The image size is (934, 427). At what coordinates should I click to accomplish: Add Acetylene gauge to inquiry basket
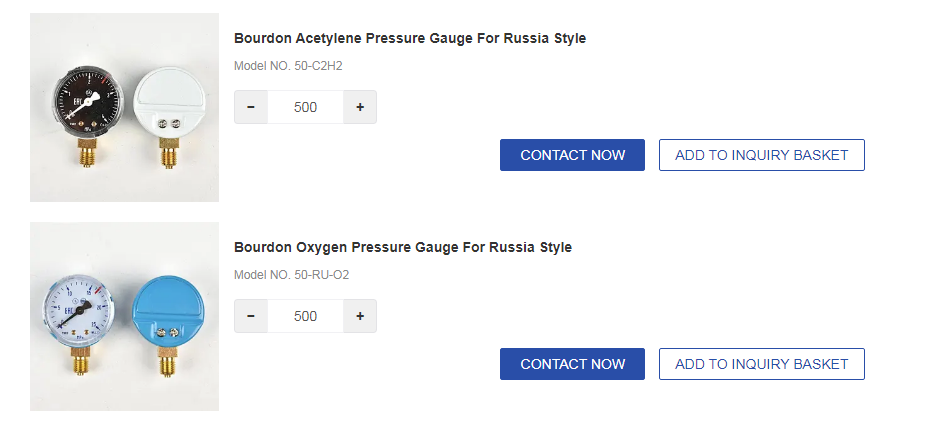[x=761, y=155]
